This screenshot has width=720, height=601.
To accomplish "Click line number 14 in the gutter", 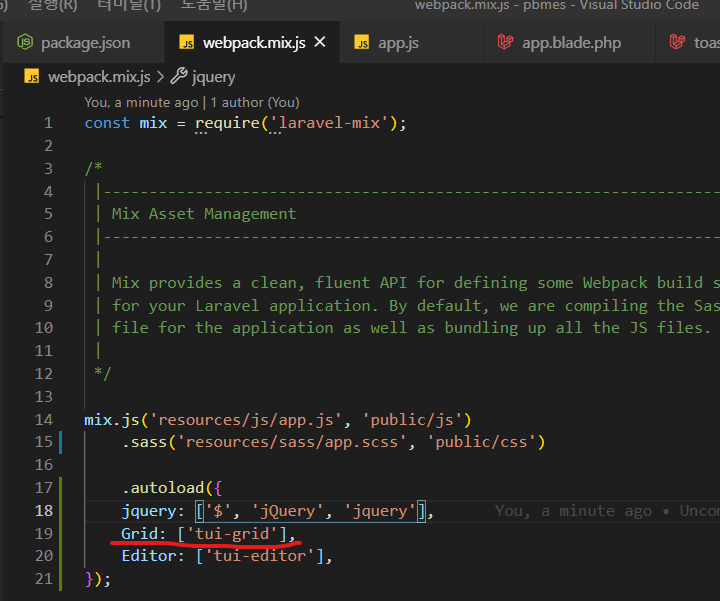I will tap(44, 420).
